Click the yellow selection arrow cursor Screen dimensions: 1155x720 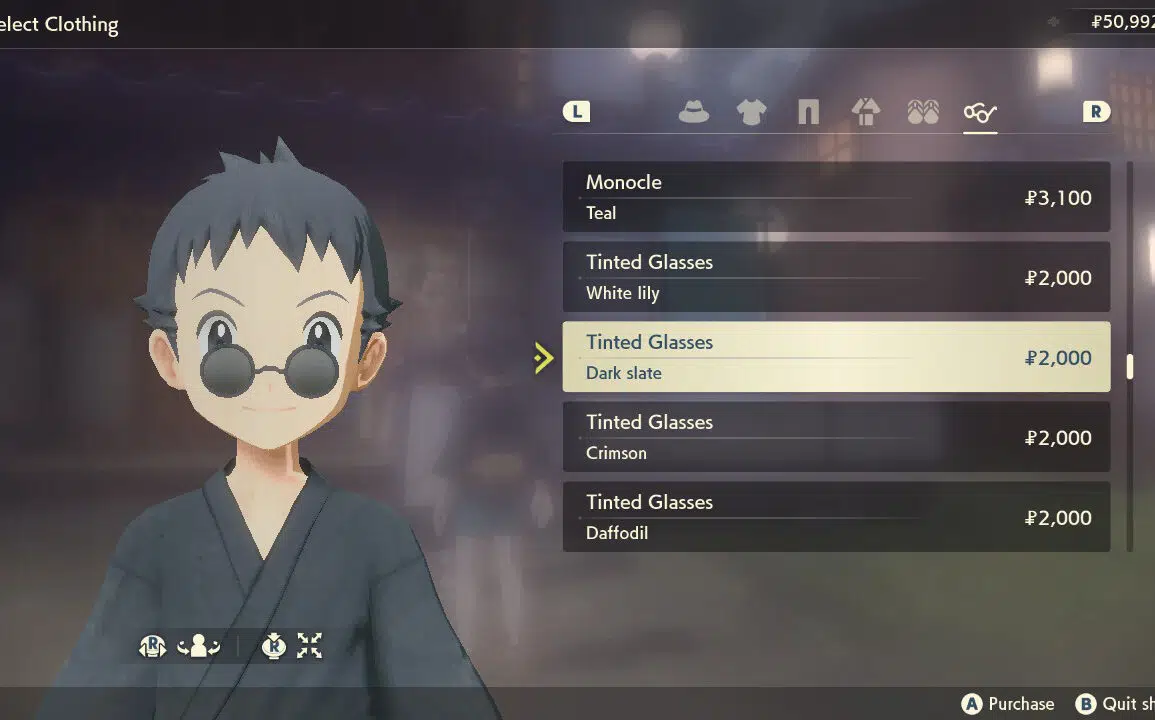544,358
